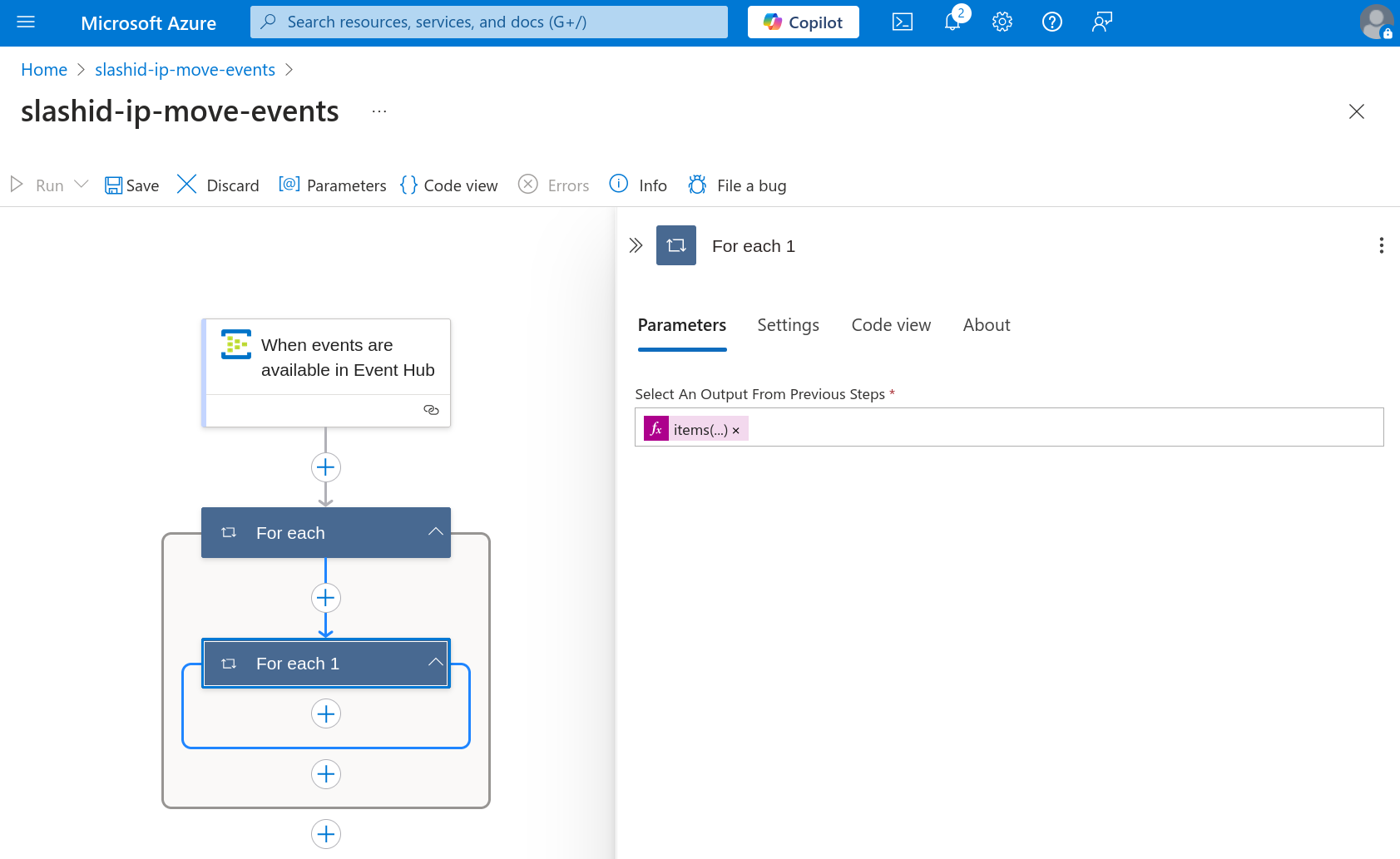The width and height of the screenshot is (1400, 859).
Task: Open the panel's Code view tab
Action: pyautogui.click(x=890, y=325)
